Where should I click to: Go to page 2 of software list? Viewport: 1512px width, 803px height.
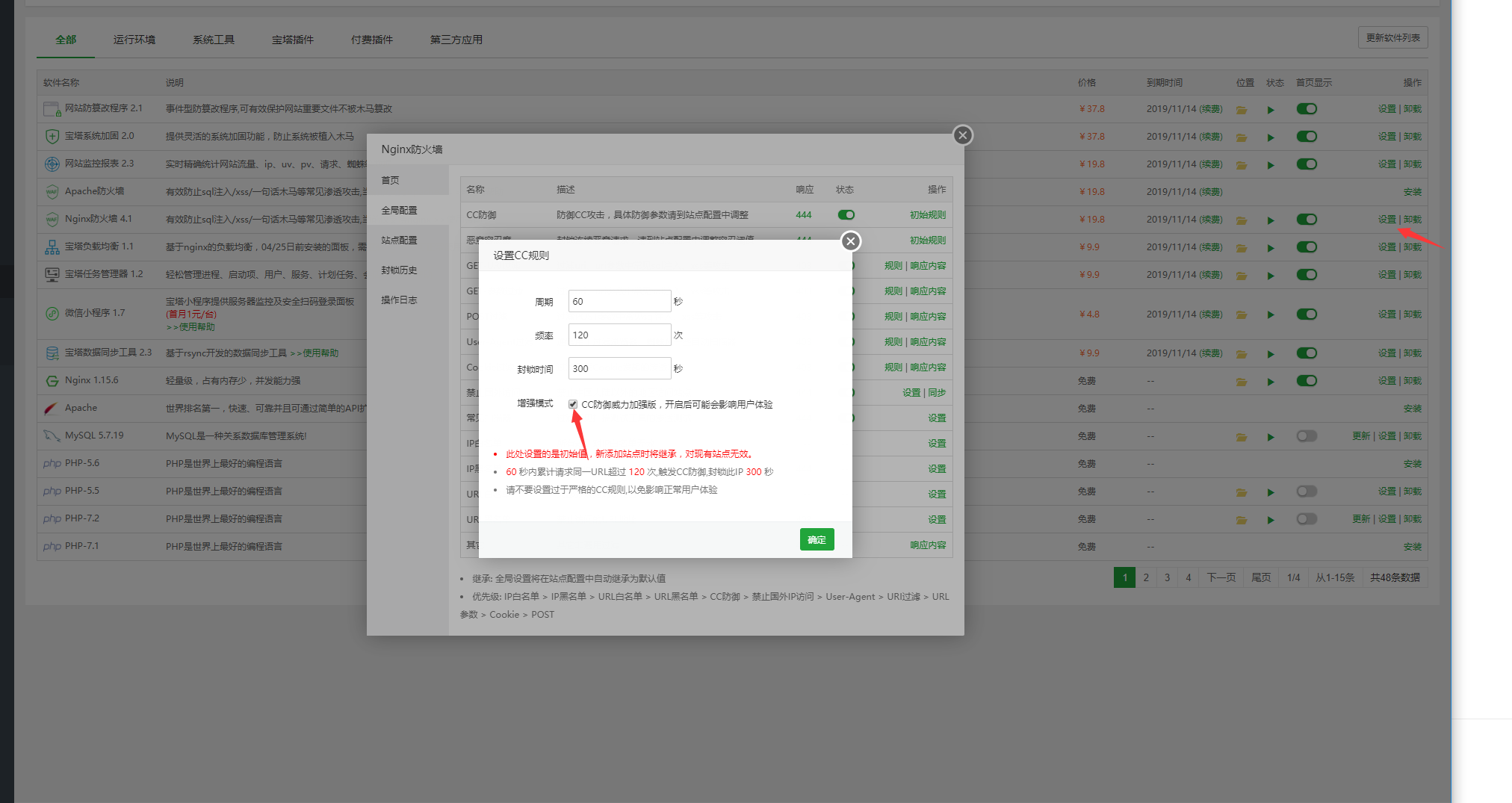1146,577
